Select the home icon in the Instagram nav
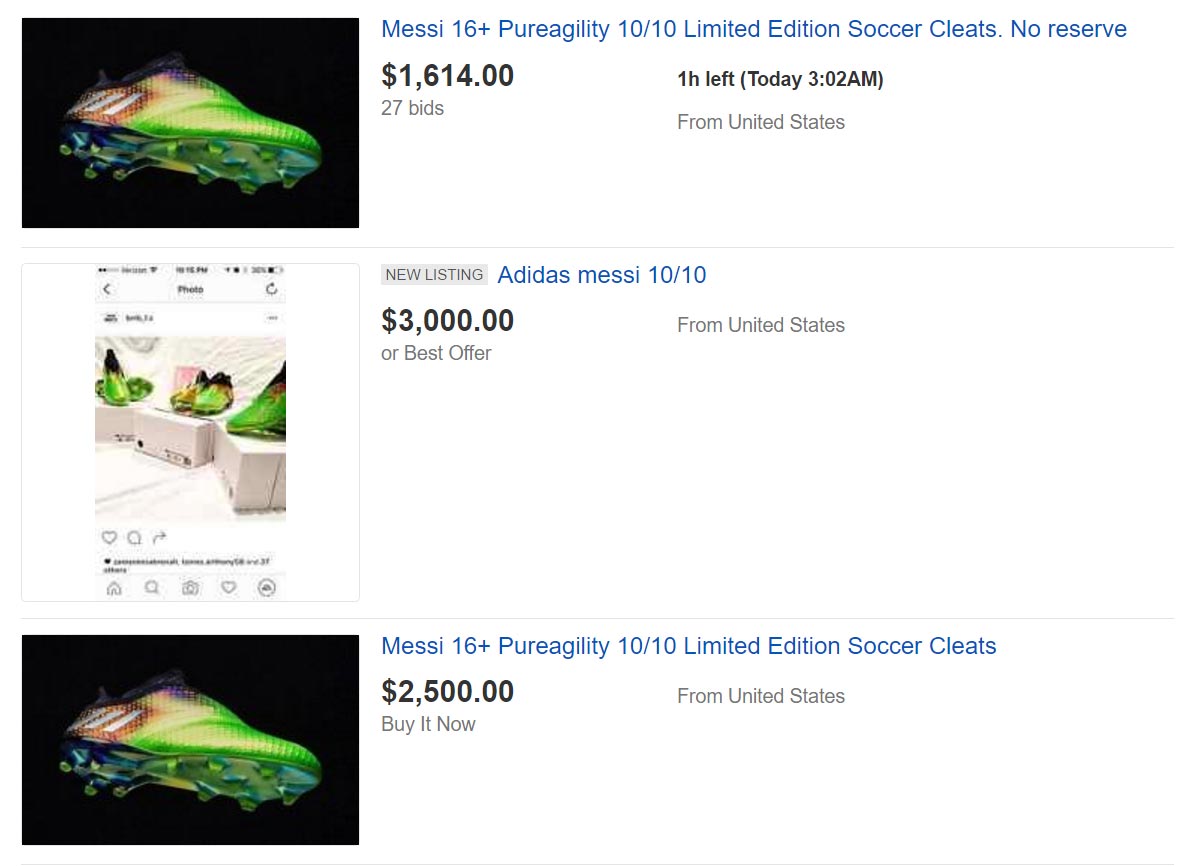This screenshot has height=866, width=1190. click(x=113, y=586)
